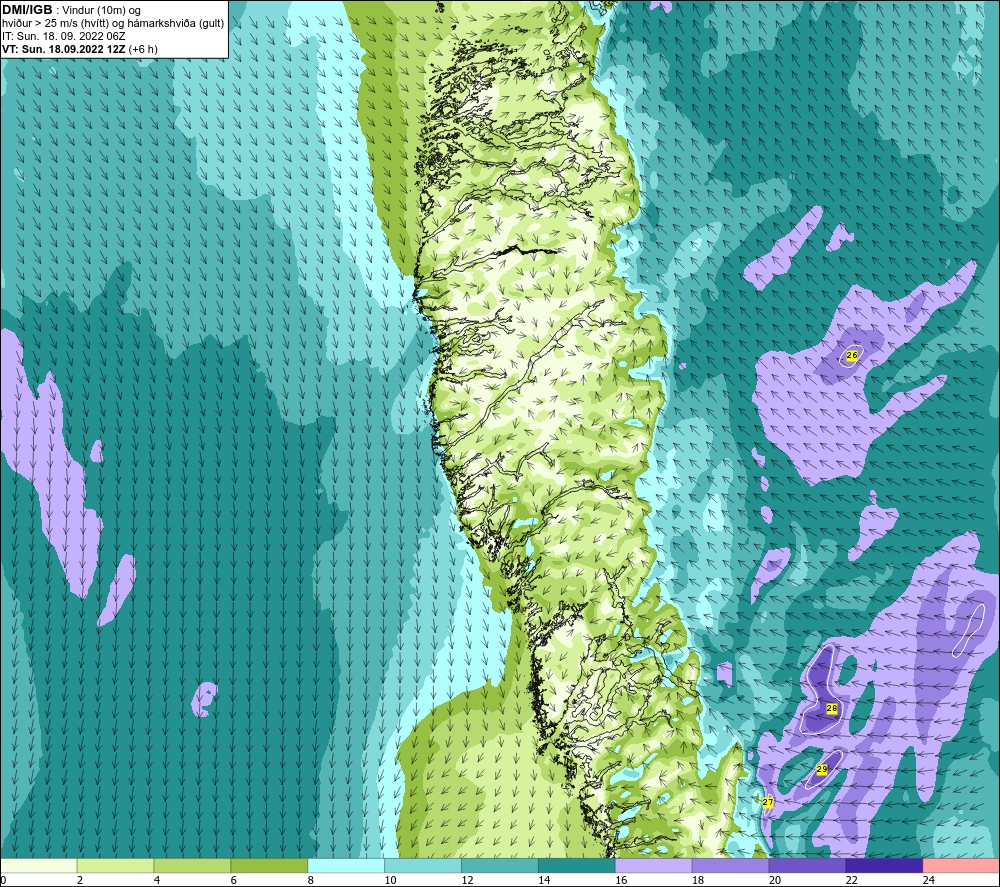Pick the palest cream 0–2 scale swatch
This screenshot has width=1000, height=887.
click(x=39, y=865)
